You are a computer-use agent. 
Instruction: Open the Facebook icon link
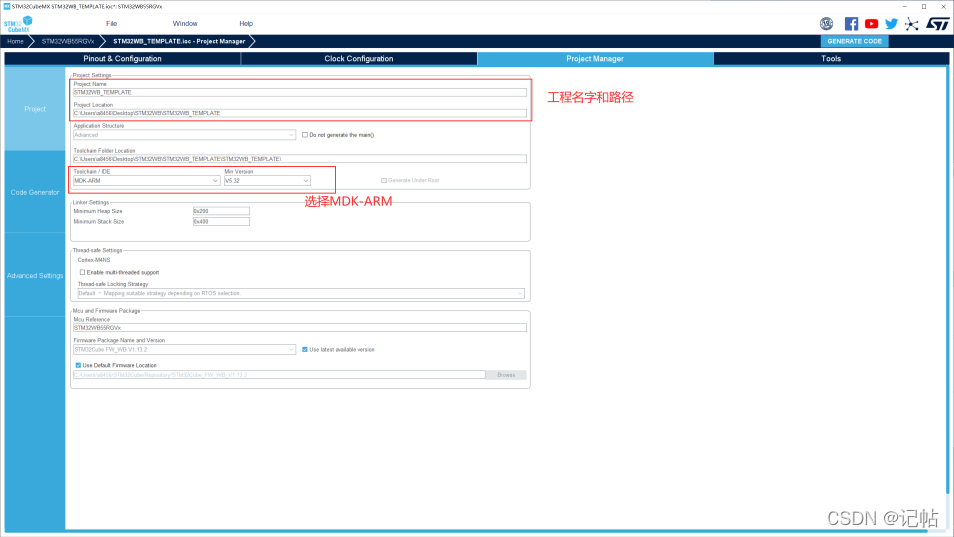pyautogui.click(x=851, y=24)
